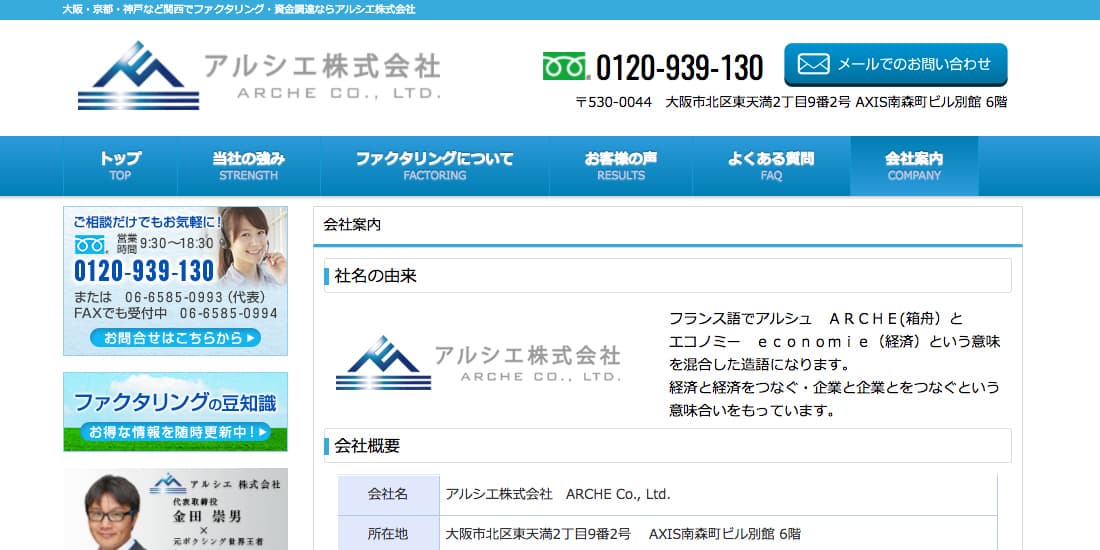Select the 会社案内 COMPANY menu item
Viewport: 1100px width, 550px height.
(914, 166)
